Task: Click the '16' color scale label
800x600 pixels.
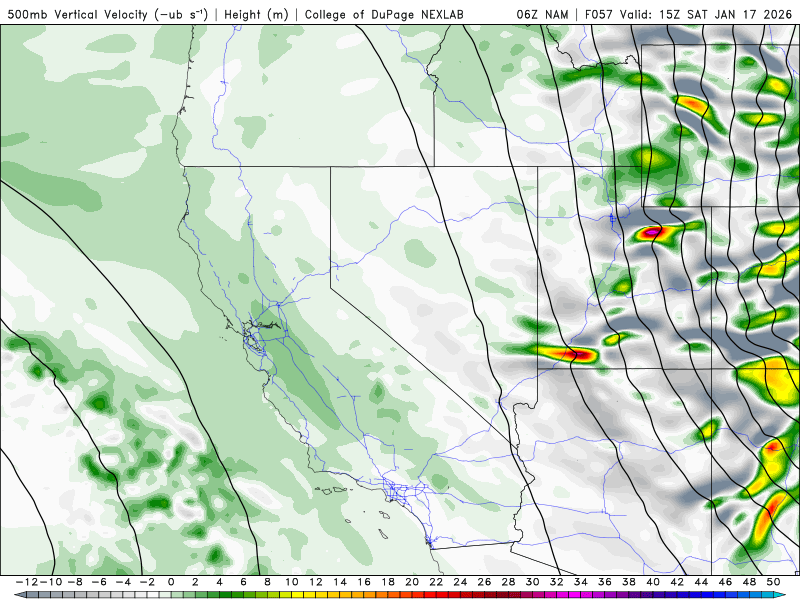Action: (364, 582)
